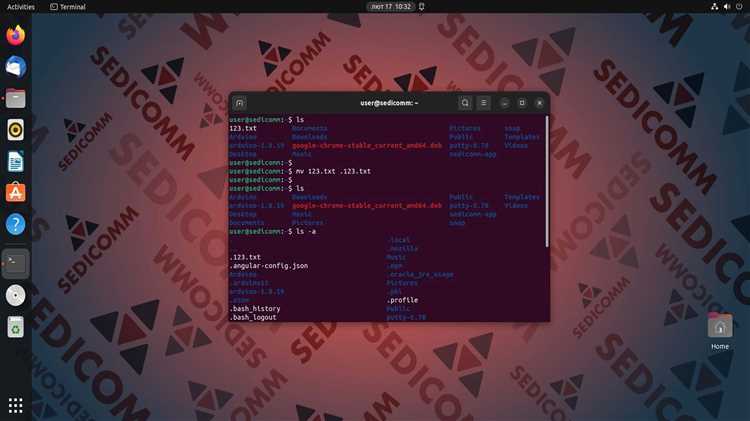Open the Help icon in the dock
The height and width of the screenshot is (421, 750).
[15, 224]
